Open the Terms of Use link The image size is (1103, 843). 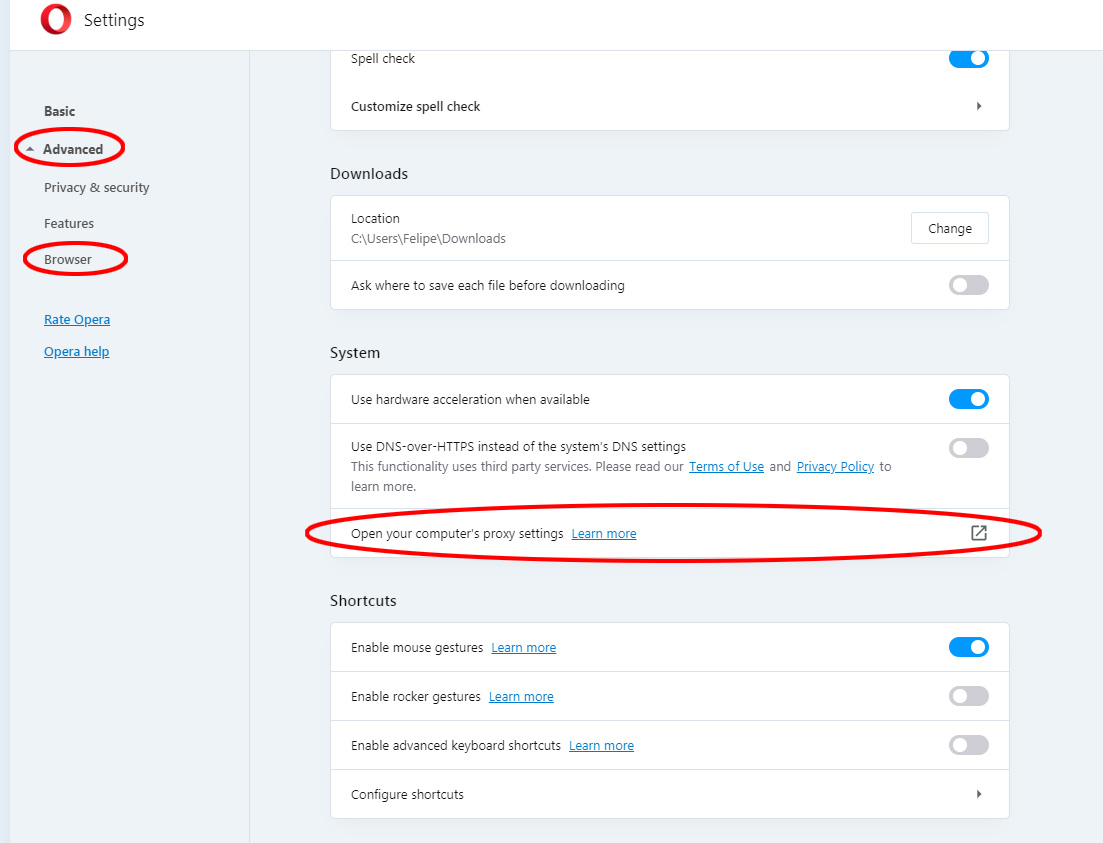(726, 466)
